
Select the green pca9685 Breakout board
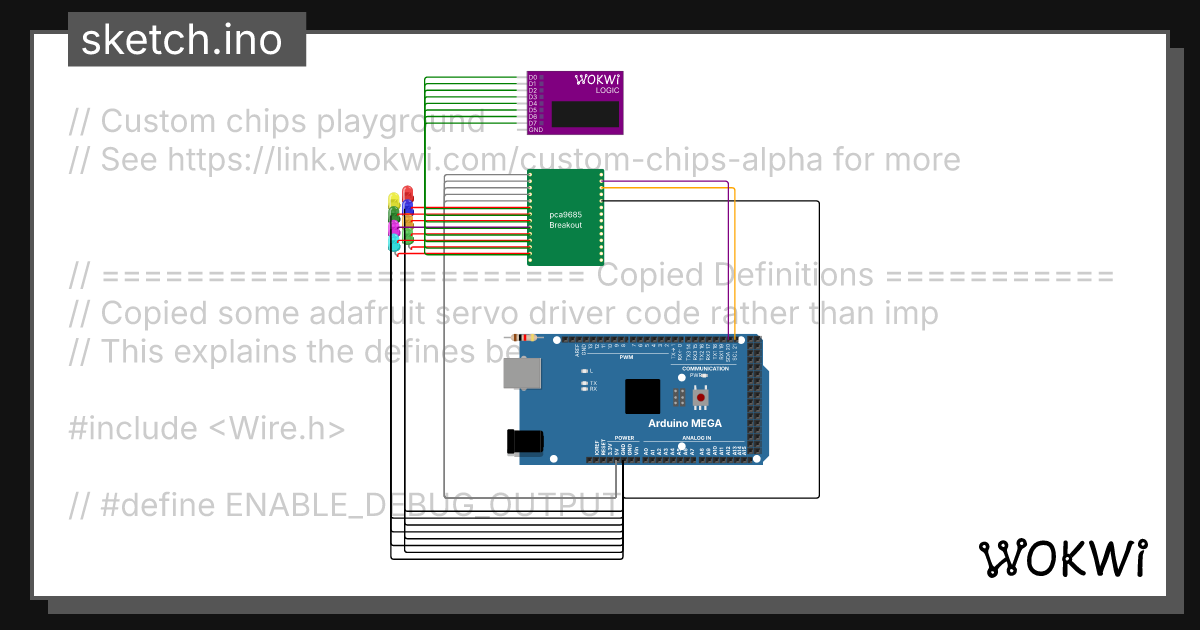click(x=565, y=217)
